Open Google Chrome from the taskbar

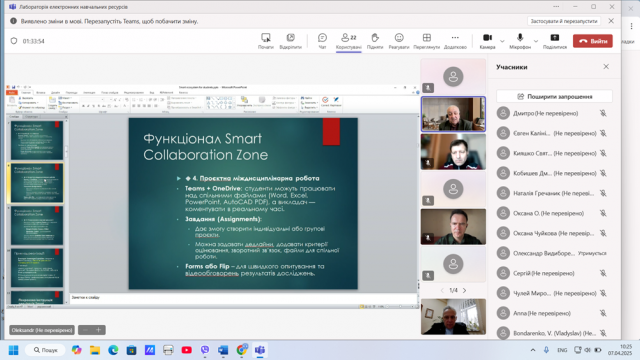[242, 350]
